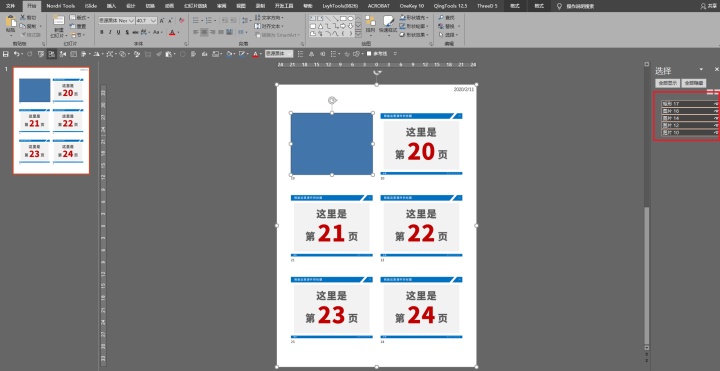Click the Hide All button in Selection pane
This screenshot has width=720, height=371.
click(x=693, y=83)
